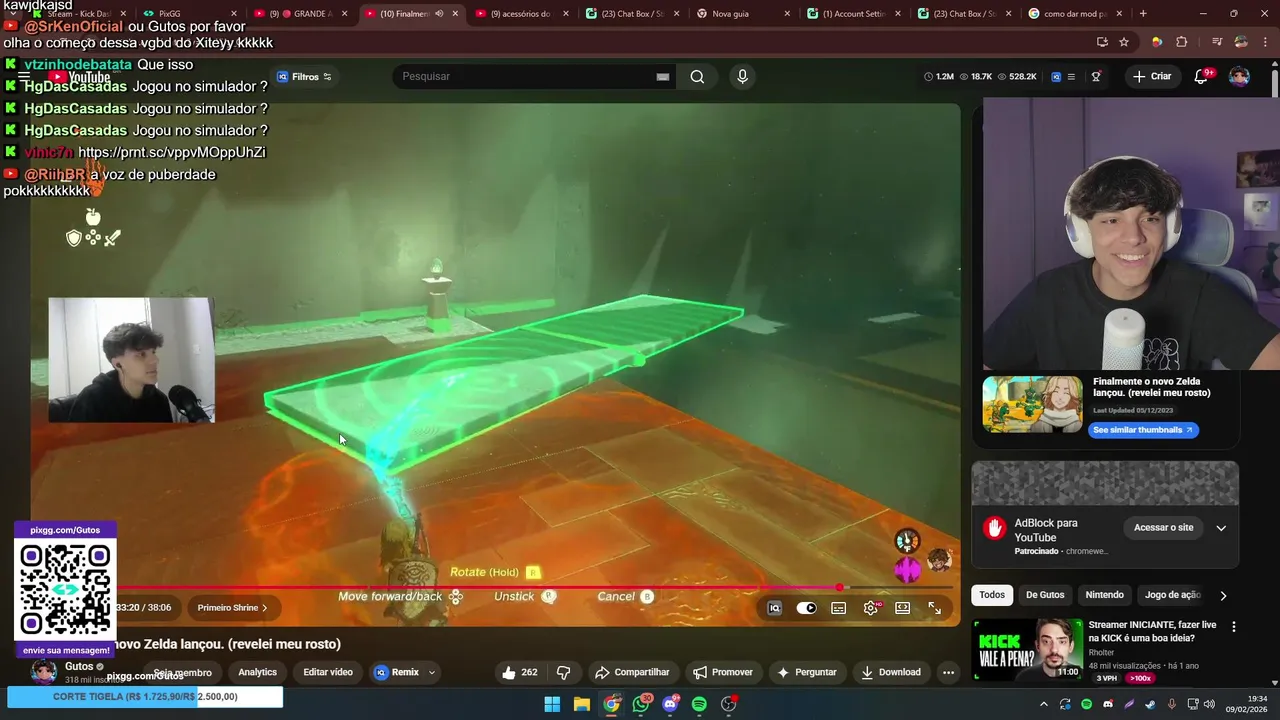The height and width of the screenshot is (720, 1280).
Task: Mute the playing tab via speaker icon
Action: click(439, 14)
